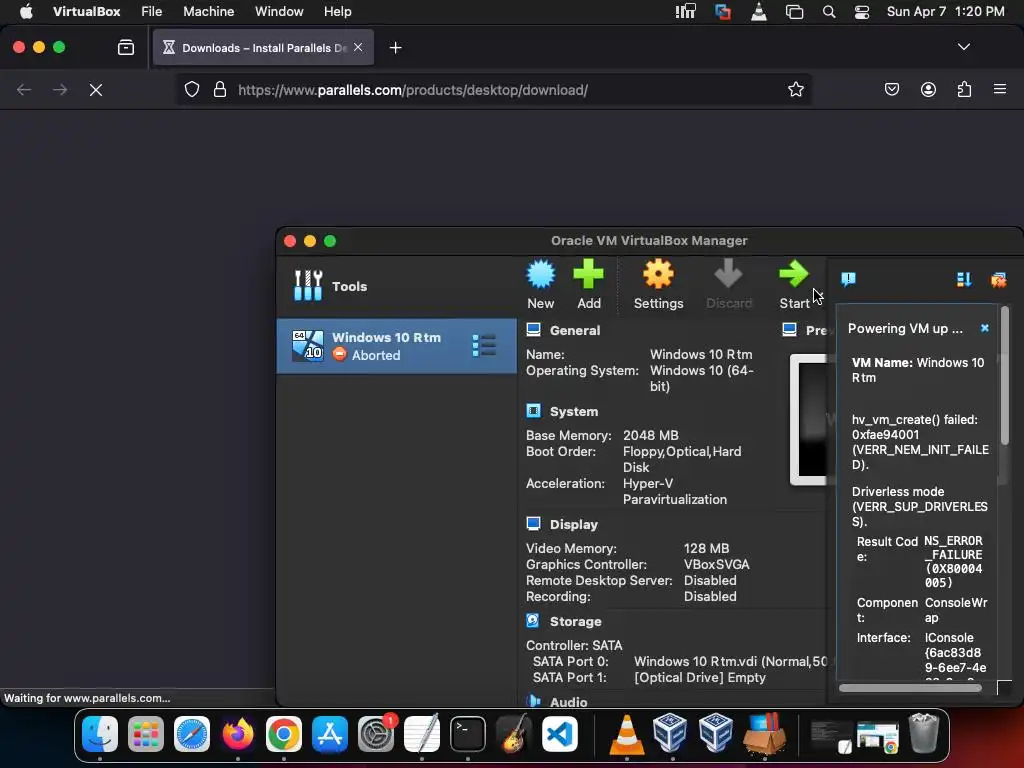
Task: Go forward in Firefox
Action: coord(60,90)
